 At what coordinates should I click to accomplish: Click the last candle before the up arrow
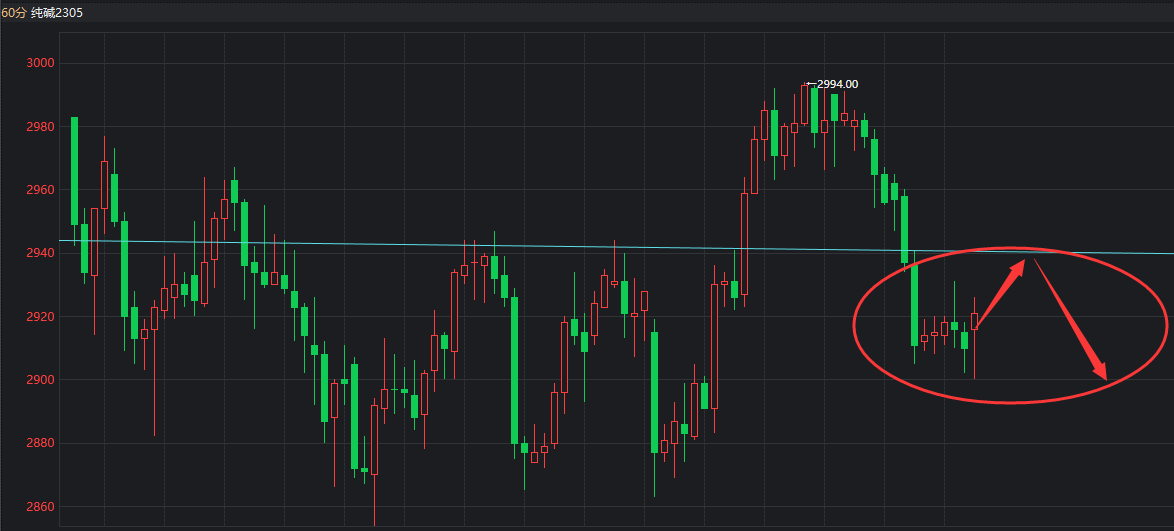tap(974, 321)
